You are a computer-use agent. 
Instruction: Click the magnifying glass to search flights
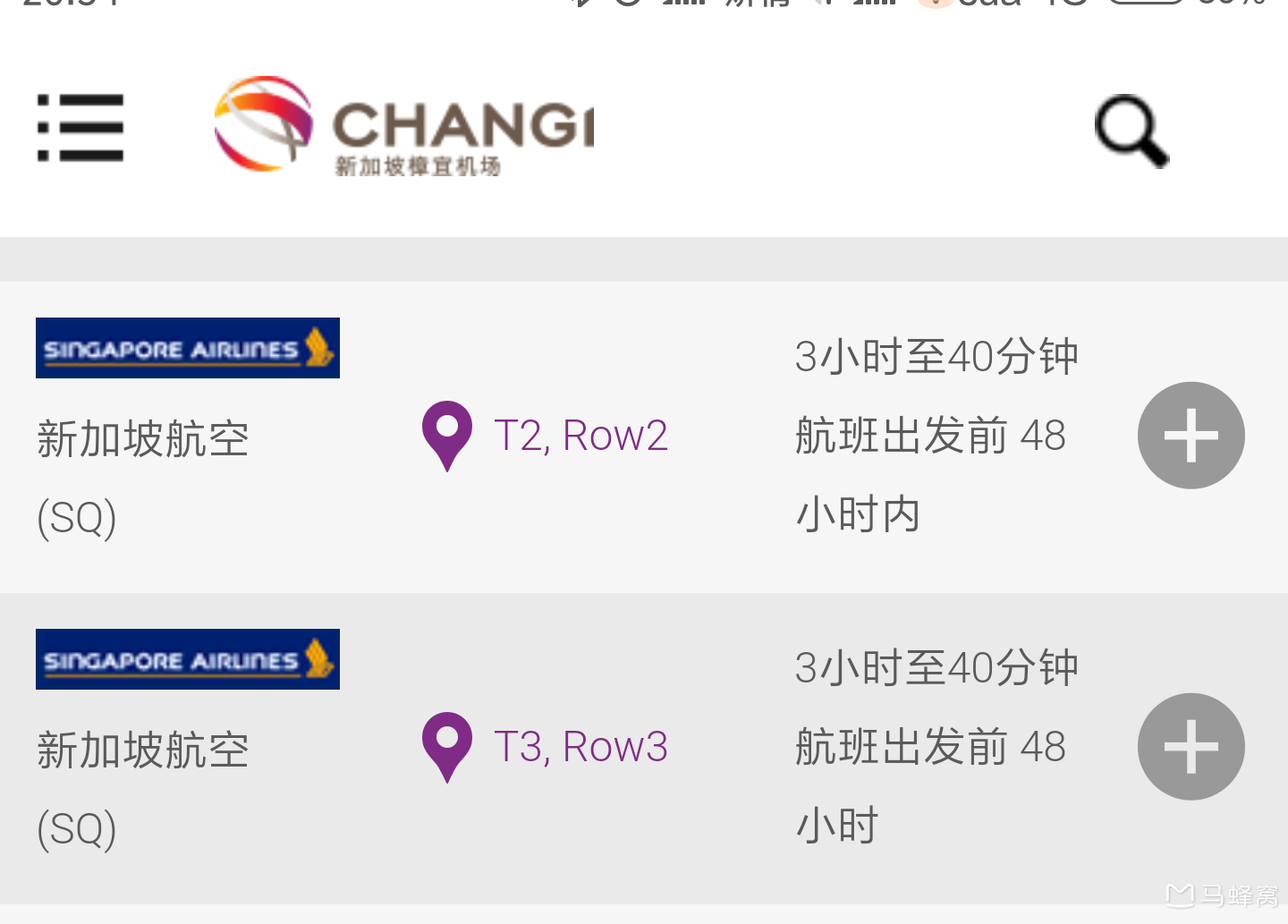(1131, 129)
